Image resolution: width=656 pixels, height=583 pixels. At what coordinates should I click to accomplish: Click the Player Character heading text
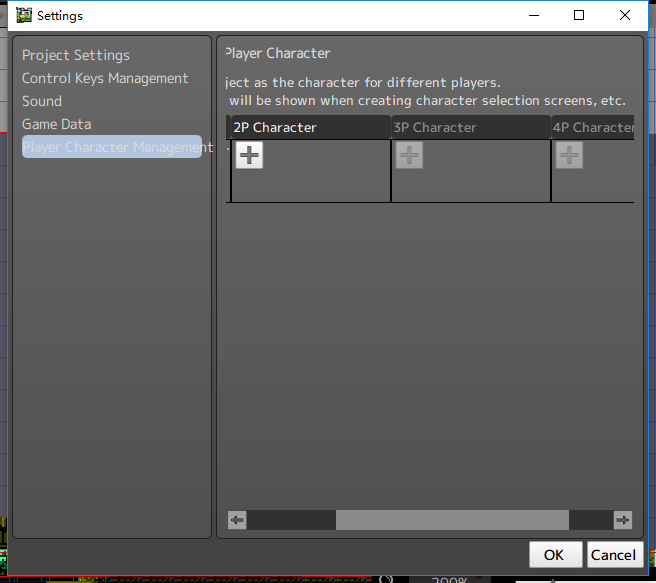point(278,54)
